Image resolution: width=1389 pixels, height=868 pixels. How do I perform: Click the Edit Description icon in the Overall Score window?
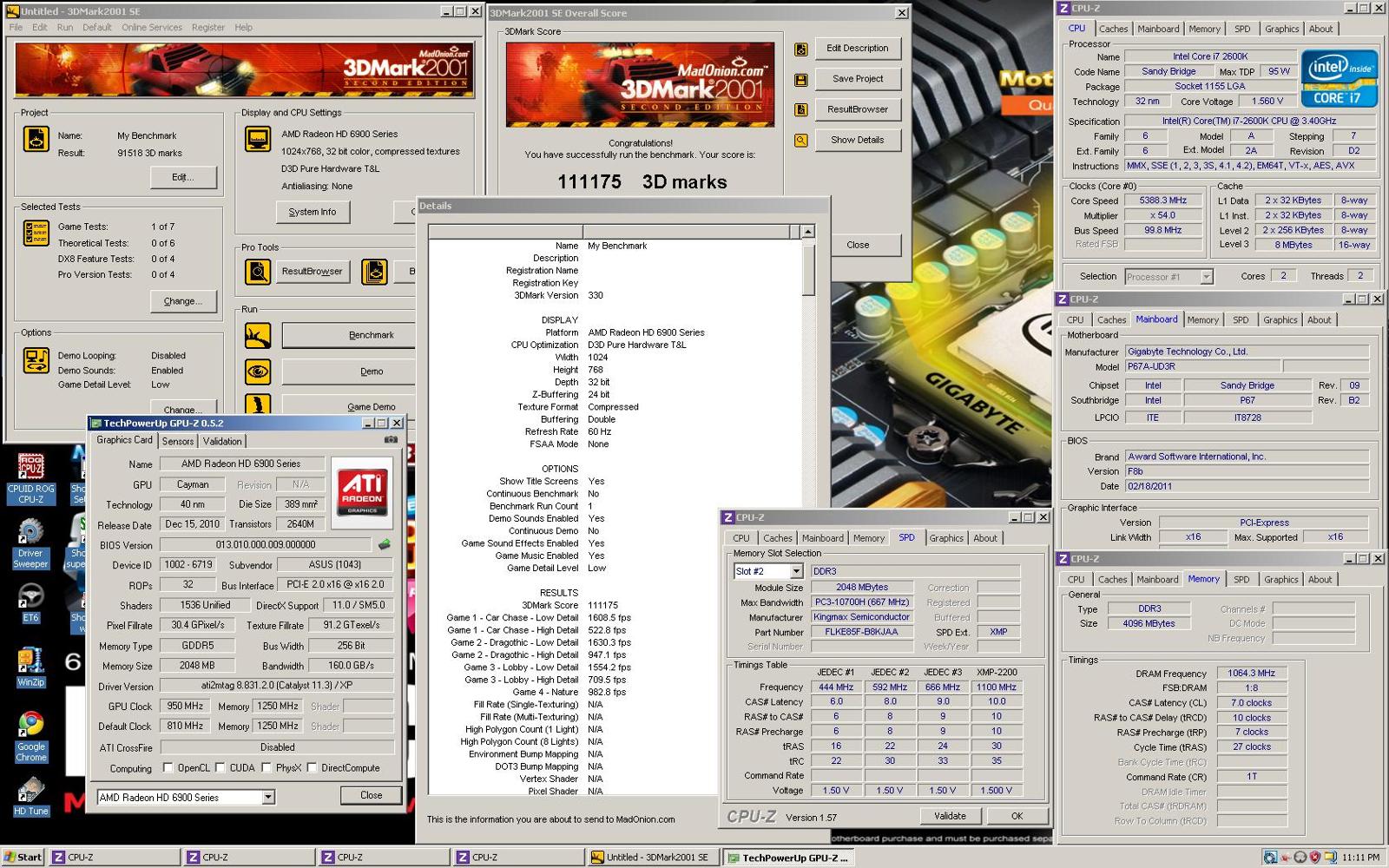(x=801, y=49)
